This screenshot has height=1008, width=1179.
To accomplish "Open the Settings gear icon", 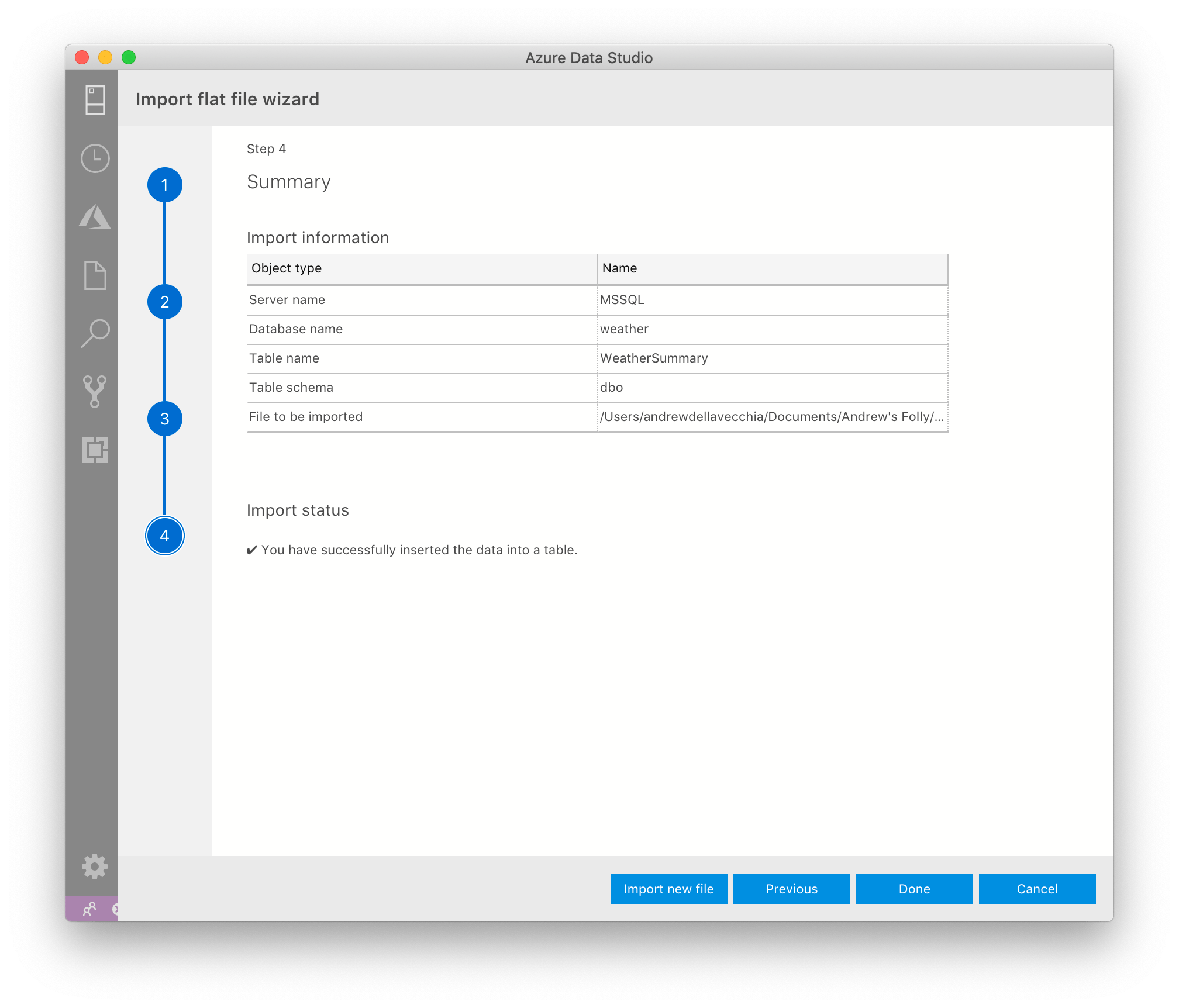I will coord(94,868).
